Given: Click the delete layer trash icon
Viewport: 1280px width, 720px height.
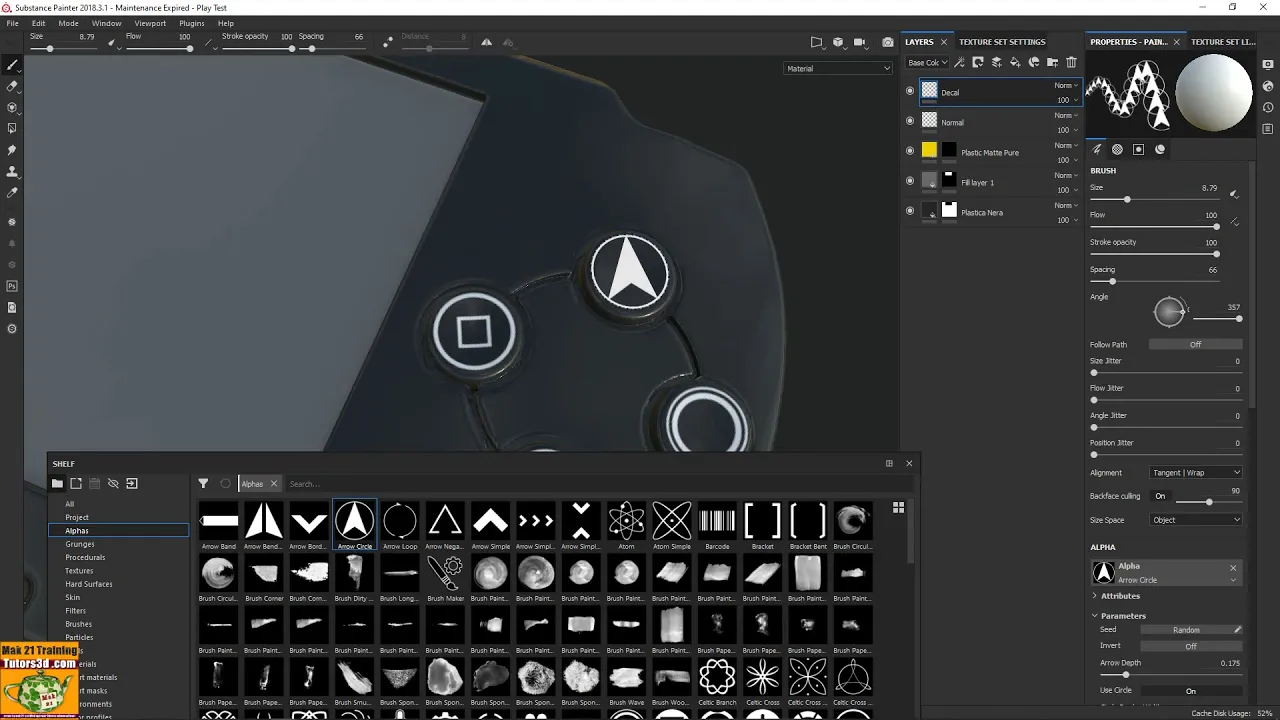Looking at the screenshot, I should click(1071, 62).
